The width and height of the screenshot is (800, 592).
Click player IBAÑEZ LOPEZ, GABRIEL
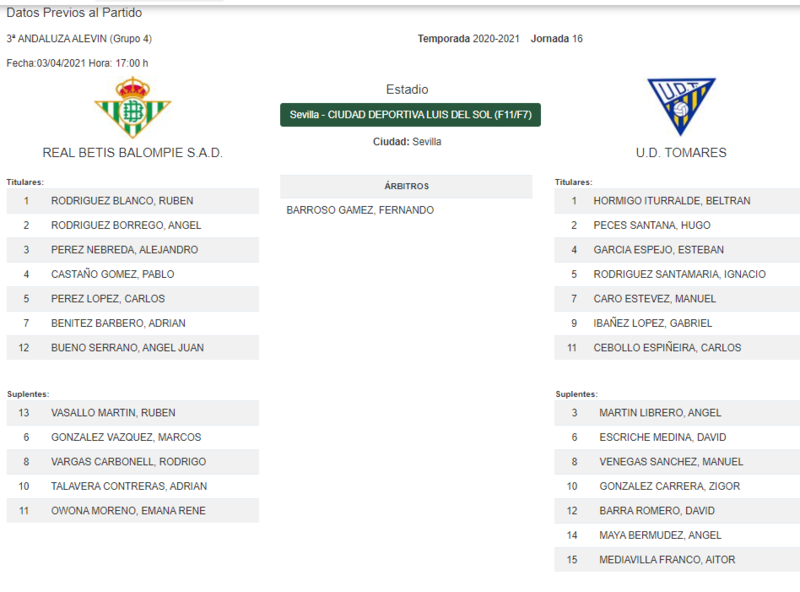point(653,324)
